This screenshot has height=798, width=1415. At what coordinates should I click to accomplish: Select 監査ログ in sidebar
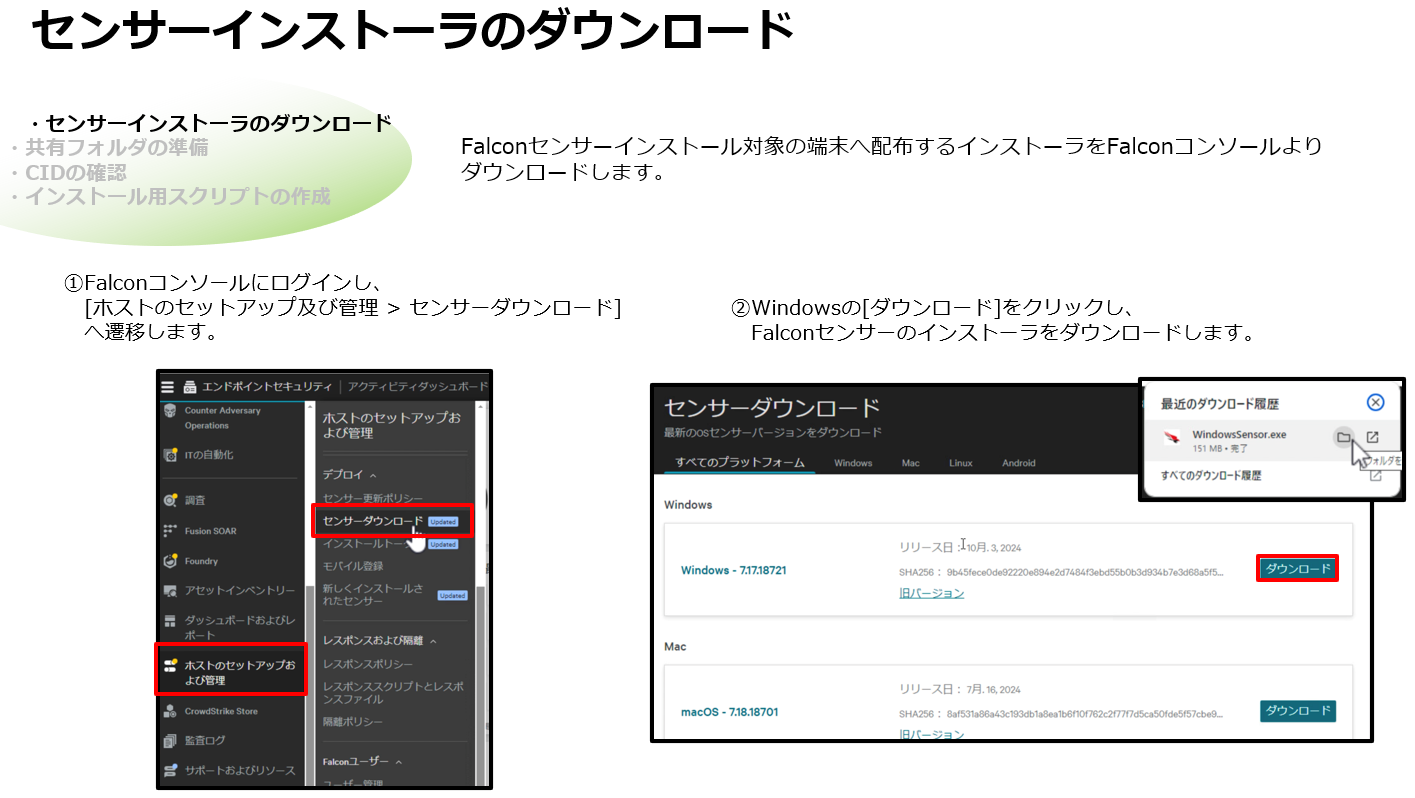pyautogui.click(x=205, y=741)
